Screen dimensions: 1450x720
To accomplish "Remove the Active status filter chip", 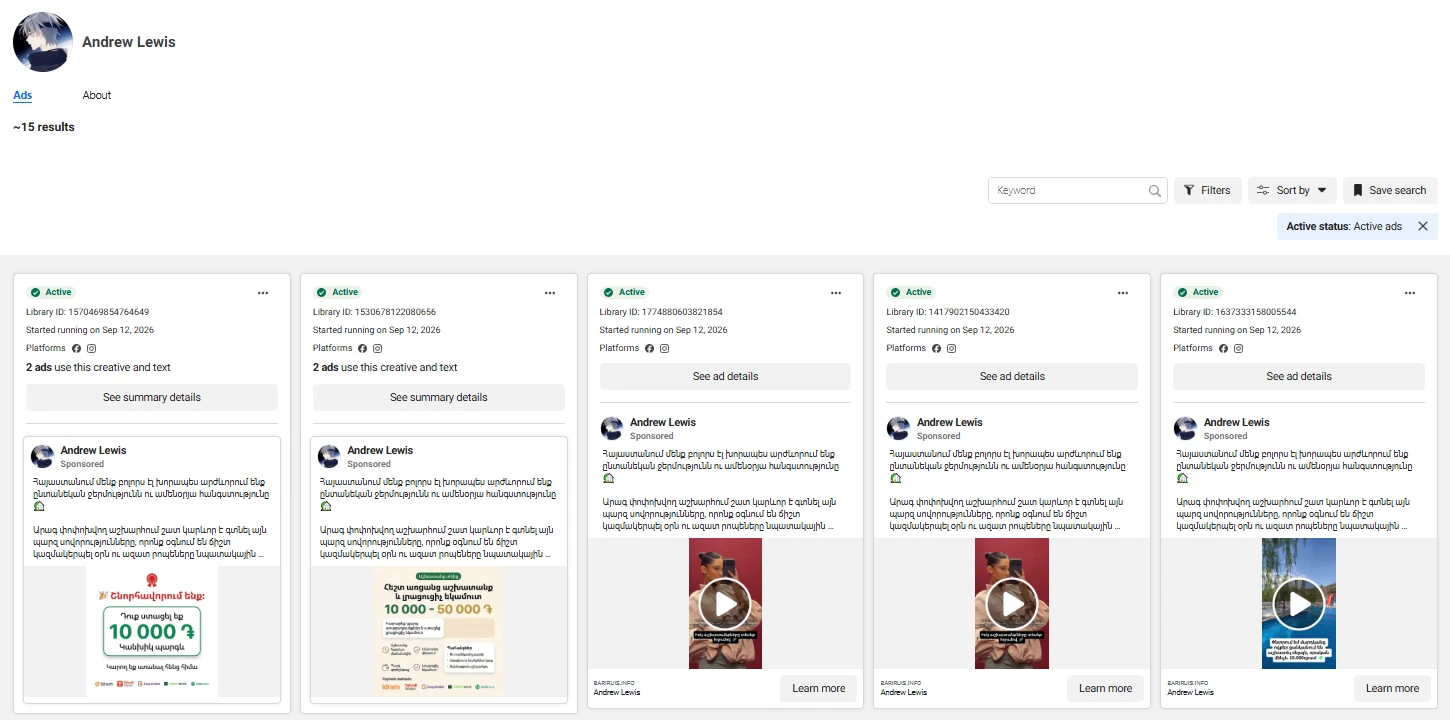I will coord(1422,226).
